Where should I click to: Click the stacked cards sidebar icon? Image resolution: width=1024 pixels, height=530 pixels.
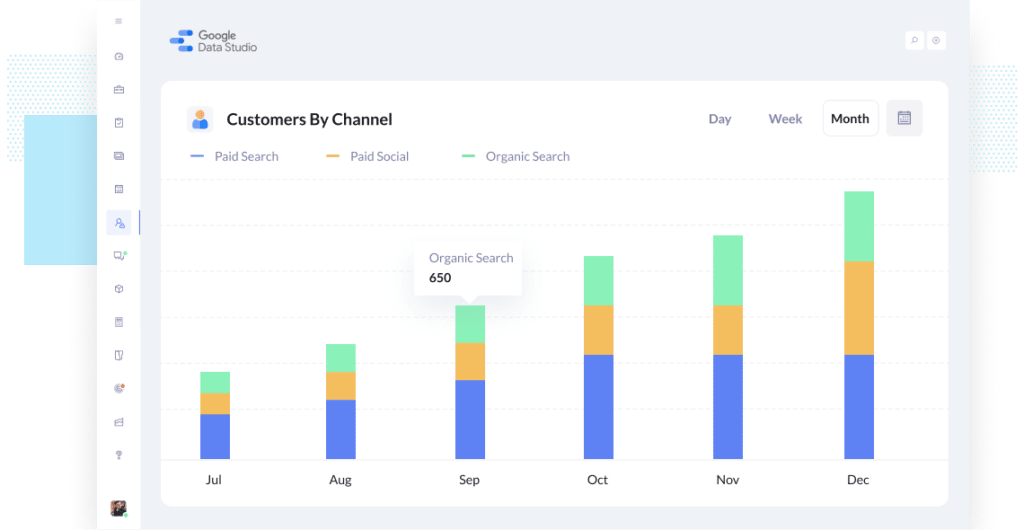[x=119, y=156]
